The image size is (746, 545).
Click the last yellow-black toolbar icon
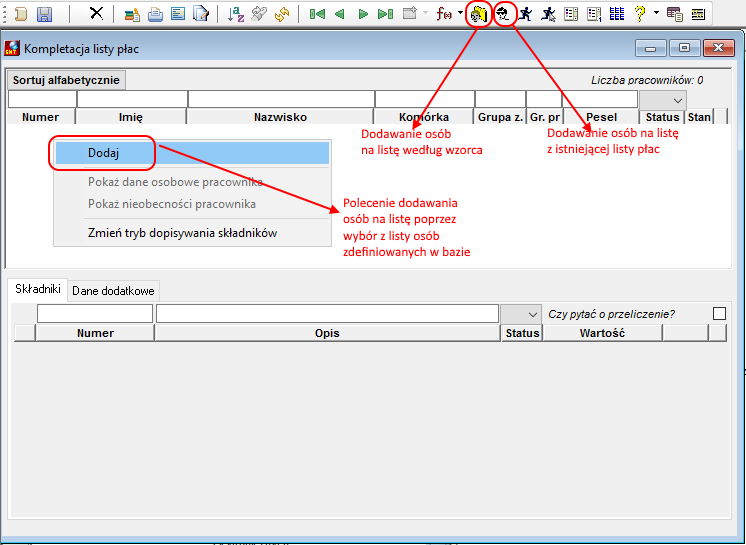(698, 14)
